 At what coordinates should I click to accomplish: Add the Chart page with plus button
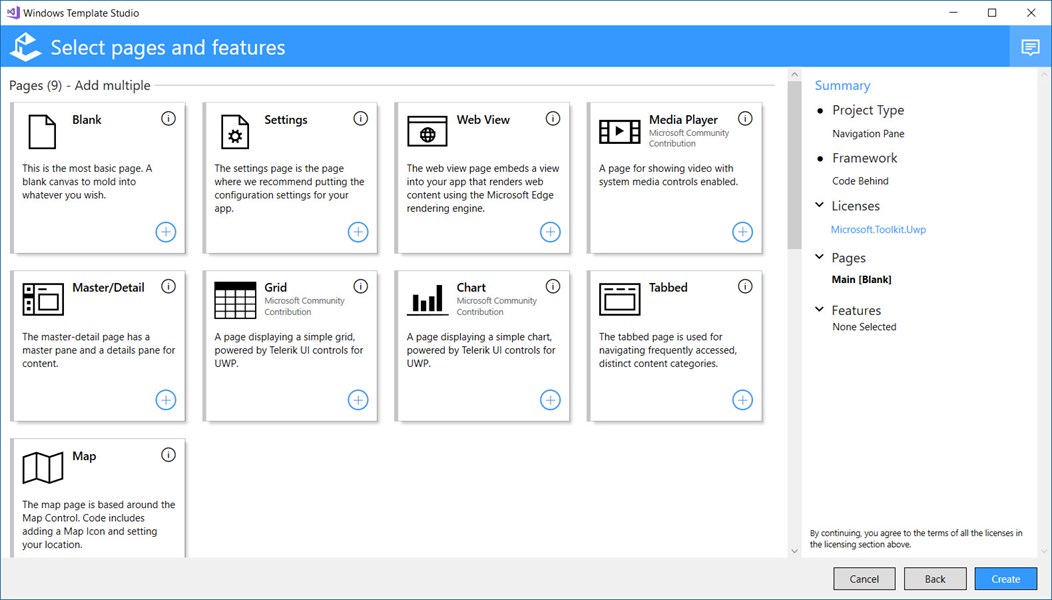pyautogui.click(x=550, y=400)
